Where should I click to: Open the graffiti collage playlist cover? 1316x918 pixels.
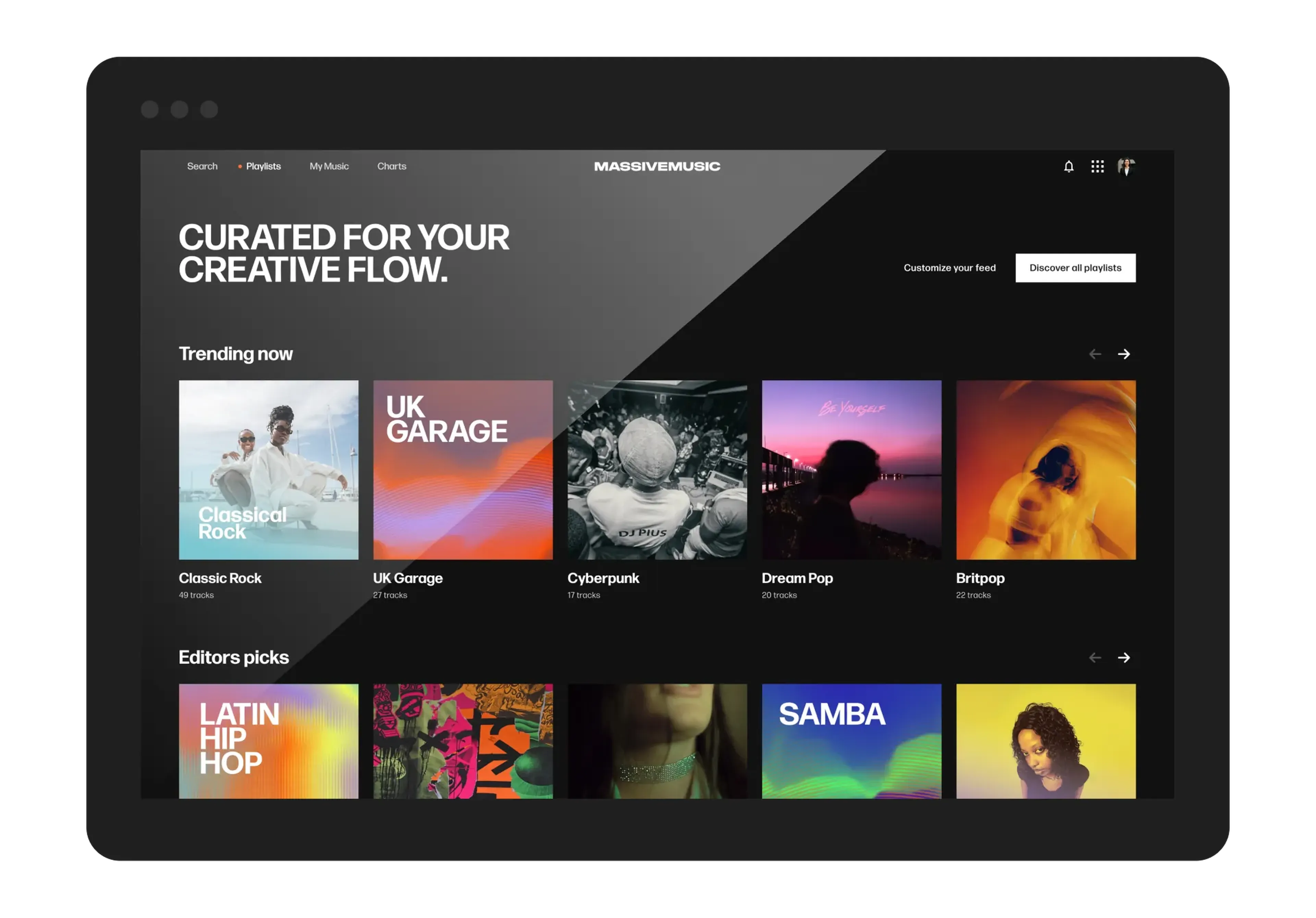463,741
